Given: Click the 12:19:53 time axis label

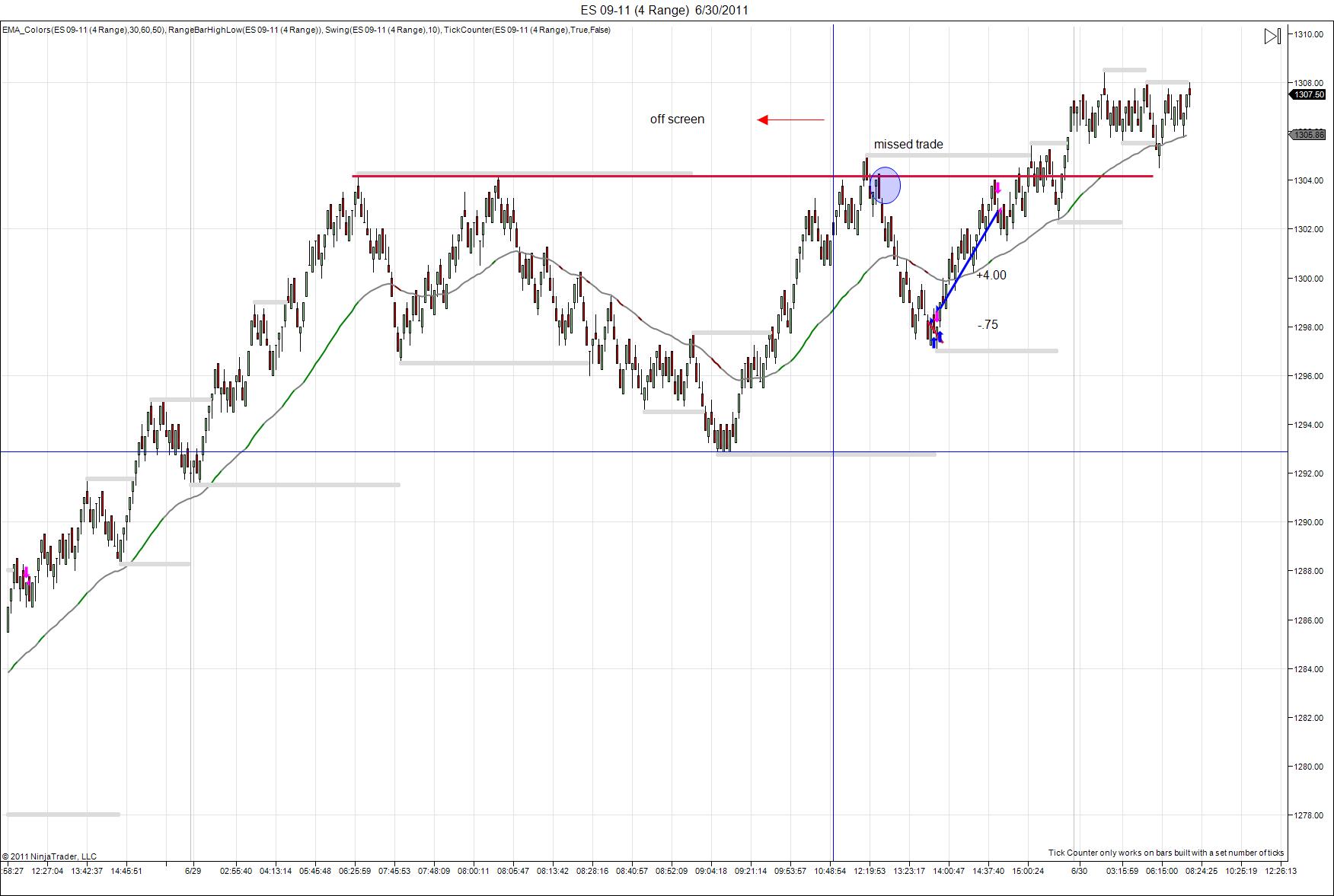Looking at the screenshot, I should click(870, 871).
